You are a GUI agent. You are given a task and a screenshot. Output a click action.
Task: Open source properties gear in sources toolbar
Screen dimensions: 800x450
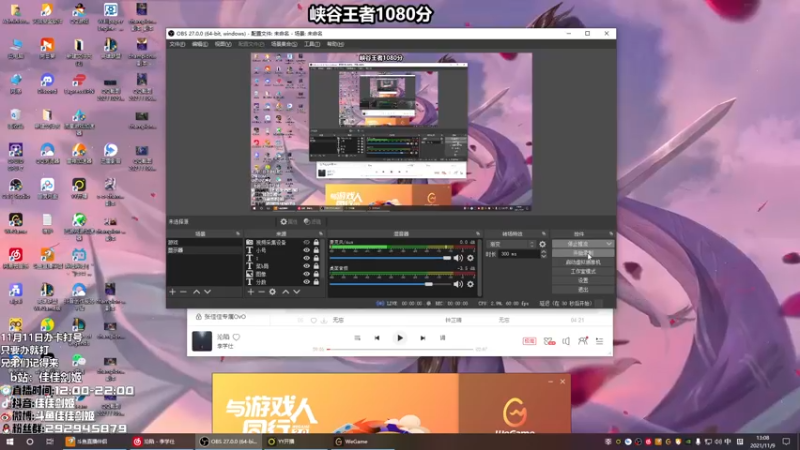(x=272, y=292)
